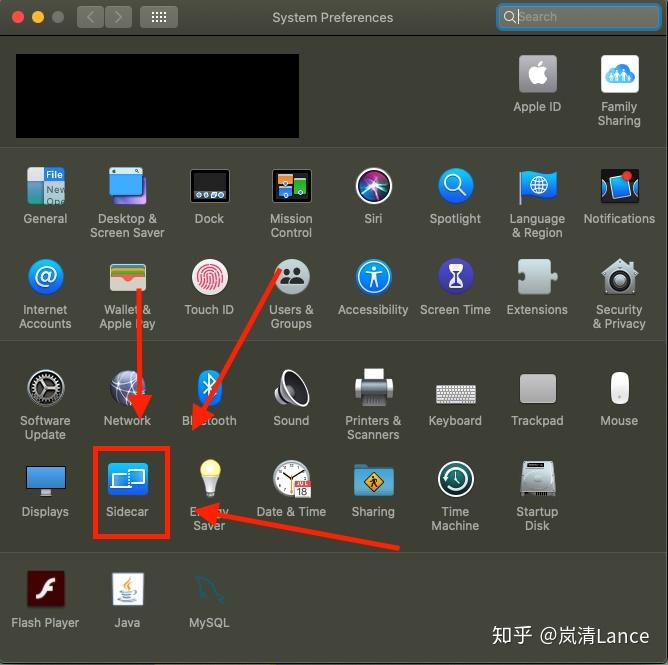Screen dimensions: 668x665
Task: Open Language & Region settings
Action: 537,186
